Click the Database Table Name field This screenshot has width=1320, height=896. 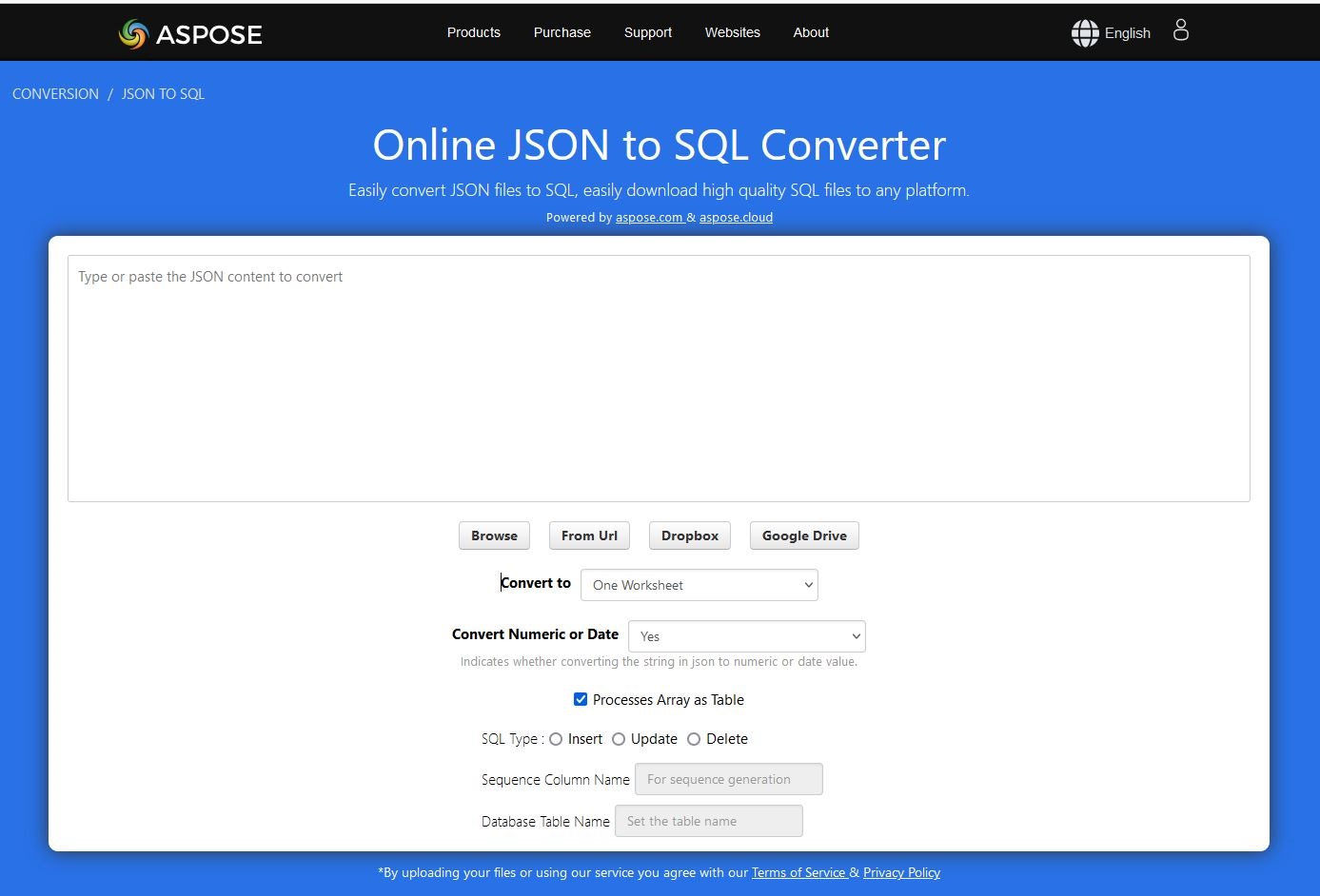click(x=709, y=821)
